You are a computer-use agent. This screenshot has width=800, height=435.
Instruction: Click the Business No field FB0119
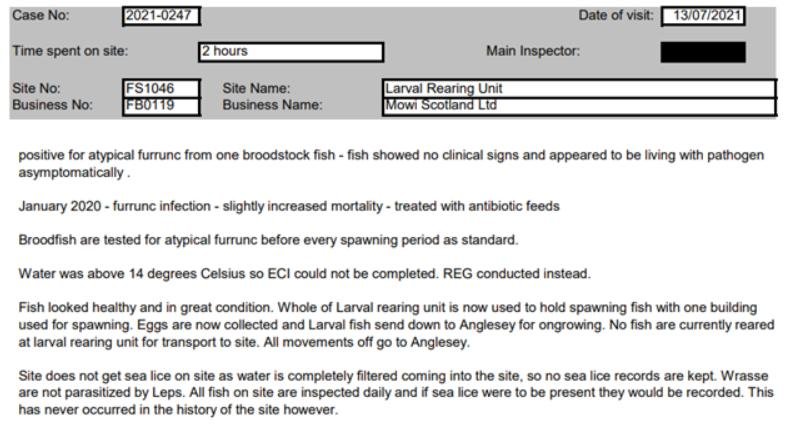161,105
